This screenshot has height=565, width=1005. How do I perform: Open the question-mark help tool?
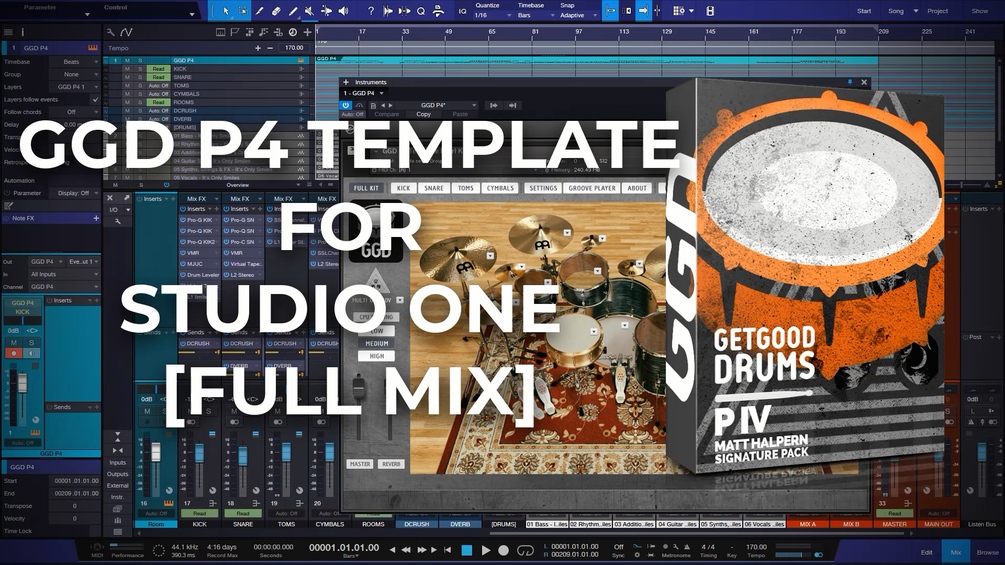coord(370,11)
